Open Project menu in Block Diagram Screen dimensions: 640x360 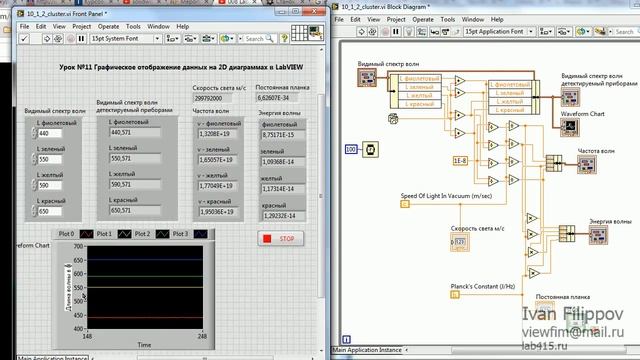pos(396,20)
